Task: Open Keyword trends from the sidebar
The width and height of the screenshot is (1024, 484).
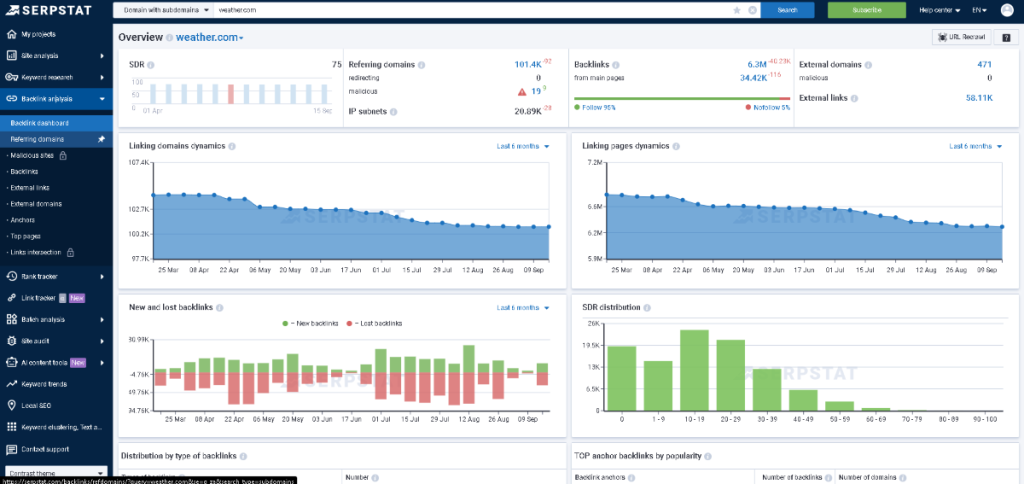Action: [44, 384]
